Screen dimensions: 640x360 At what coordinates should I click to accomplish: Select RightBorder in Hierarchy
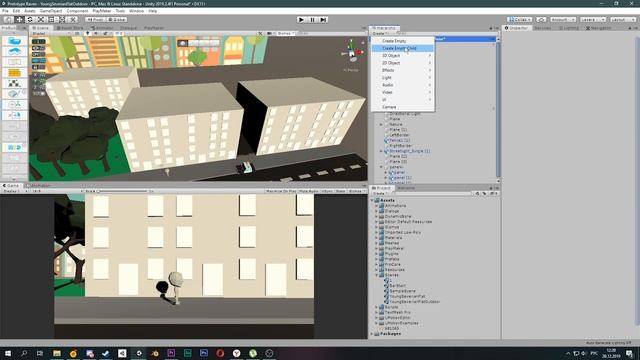click(400, 146)
